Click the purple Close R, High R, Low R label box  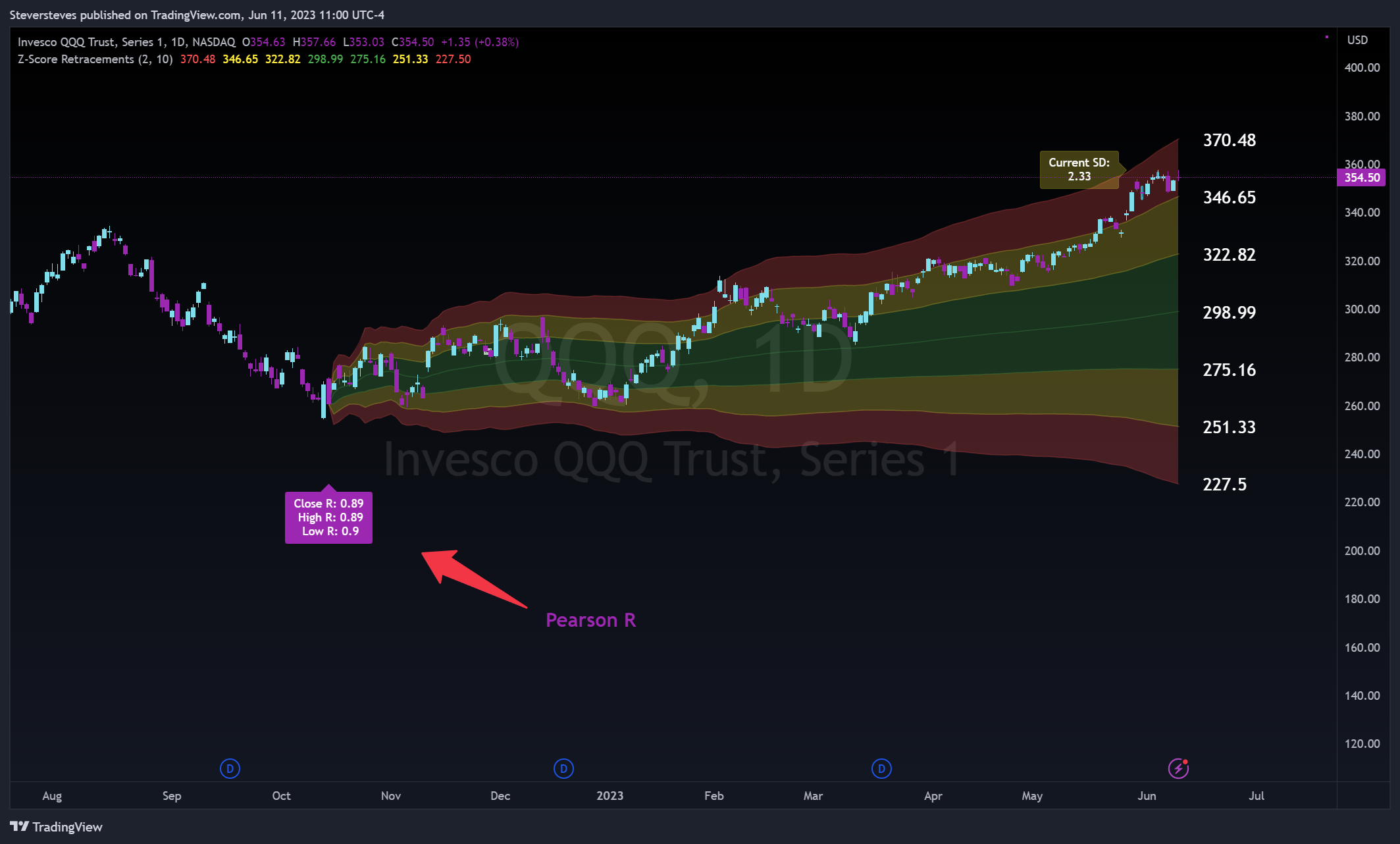pos(328,517)
